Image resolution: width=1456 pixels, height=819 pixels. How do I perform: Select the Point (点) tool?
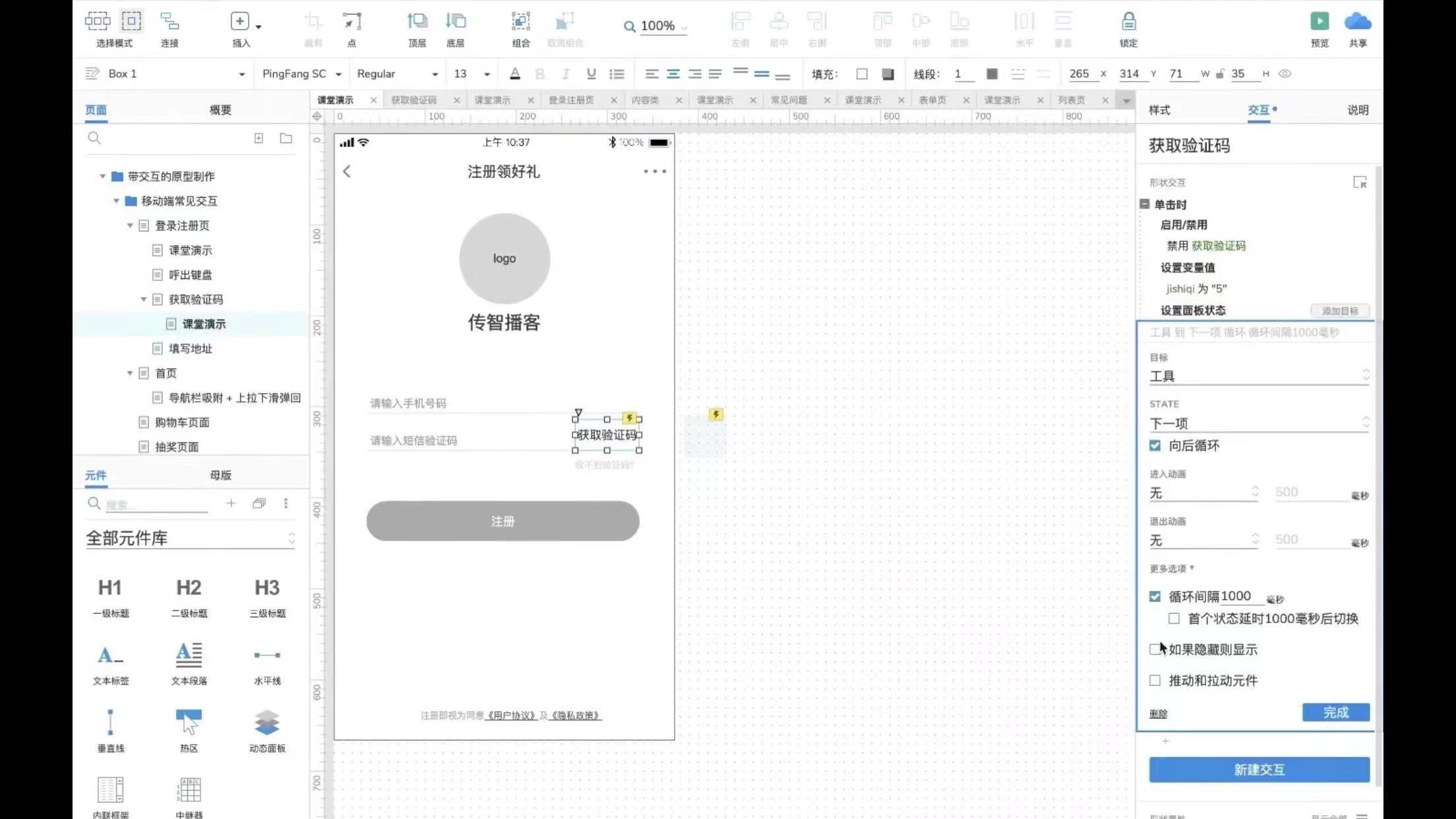(351, 22)
